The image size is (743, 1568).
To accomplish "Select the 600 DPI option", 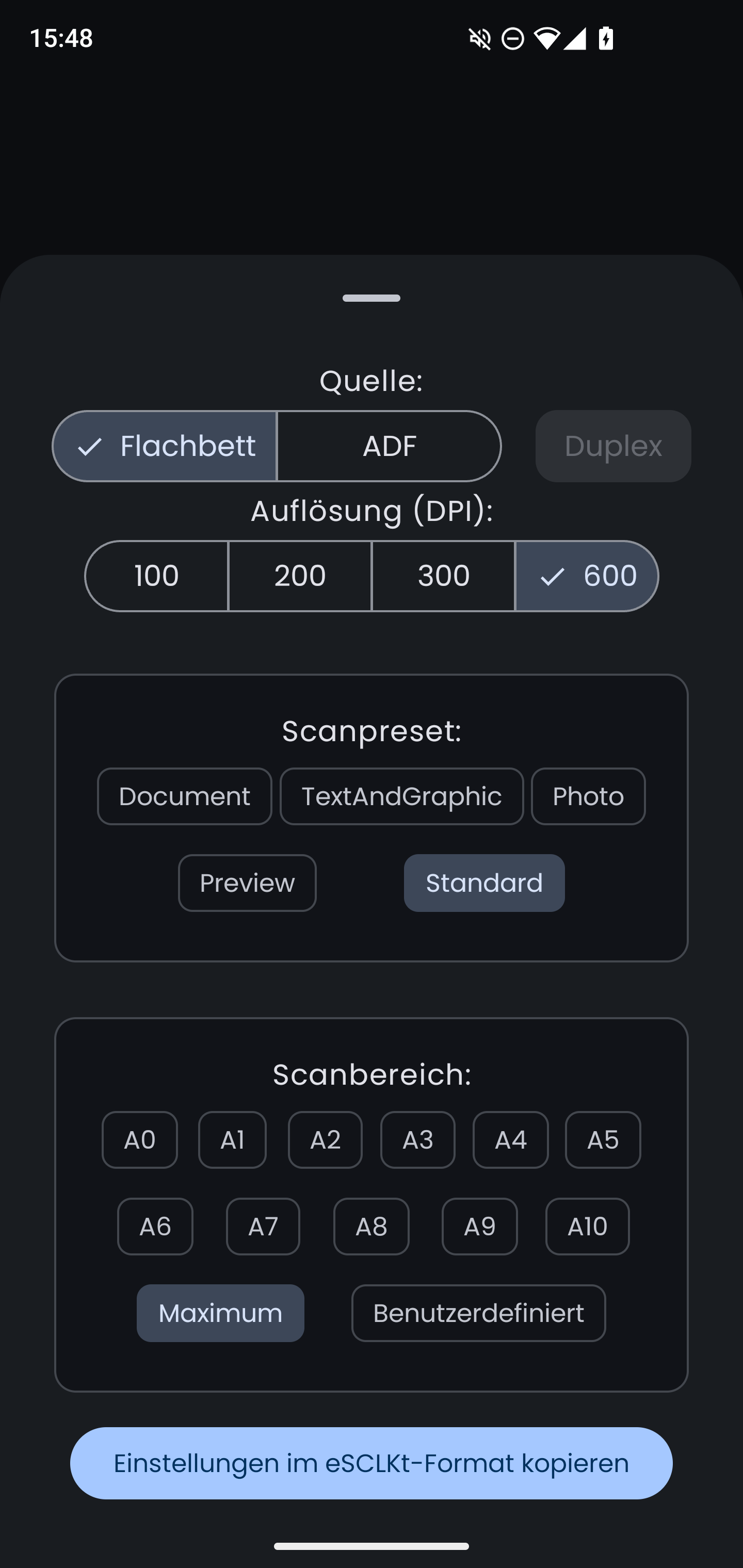I will click(x=587, y=576).
